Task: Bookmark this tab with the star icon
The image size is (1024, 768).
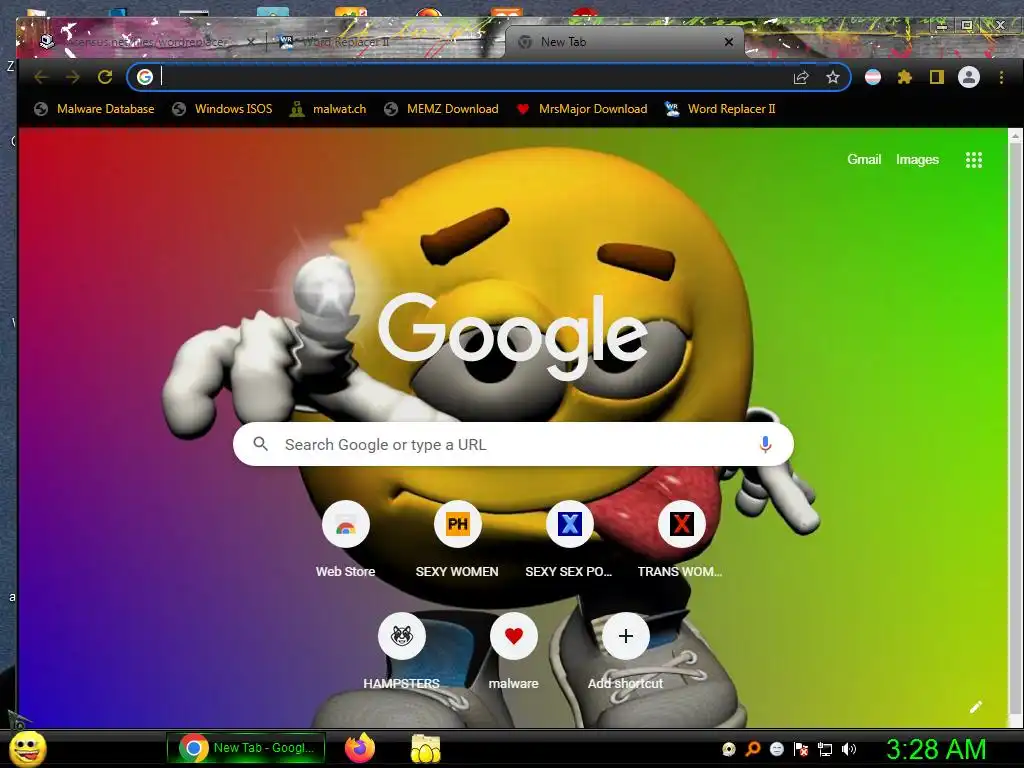Action: (x=833, y=77)
